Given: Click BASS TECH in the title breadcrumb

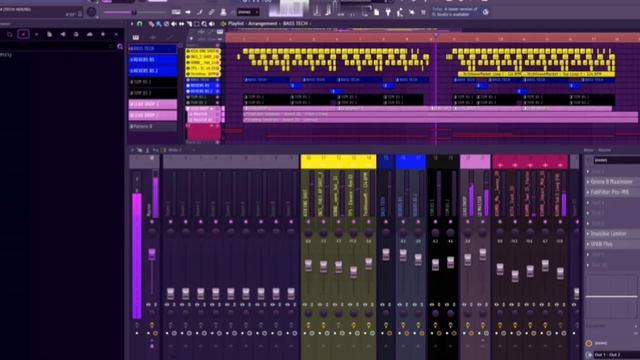Looking at the screenshot, I should click(x=295, y=24).
